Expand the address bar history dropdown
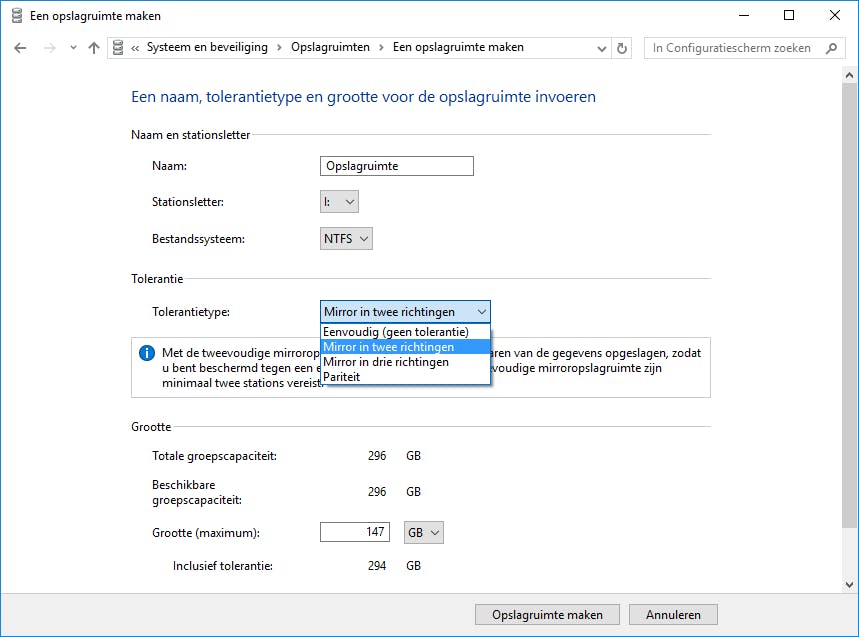Image resolution: width=859 pixels, height=637 pixels. pos(602,49)
